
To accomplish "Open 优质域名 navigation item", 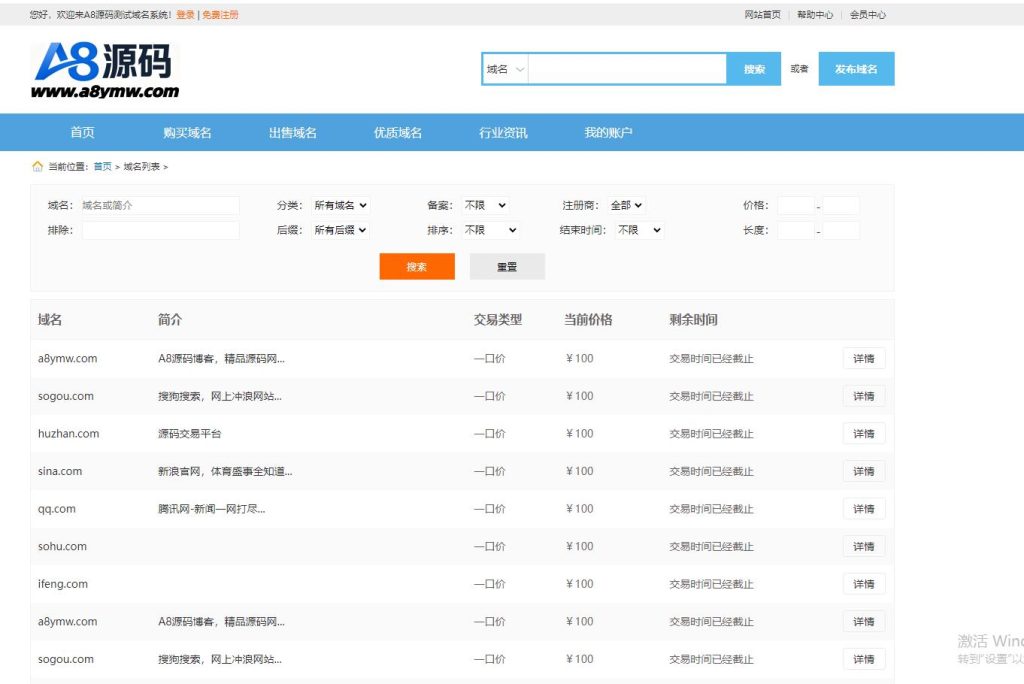I will [398, 133].
